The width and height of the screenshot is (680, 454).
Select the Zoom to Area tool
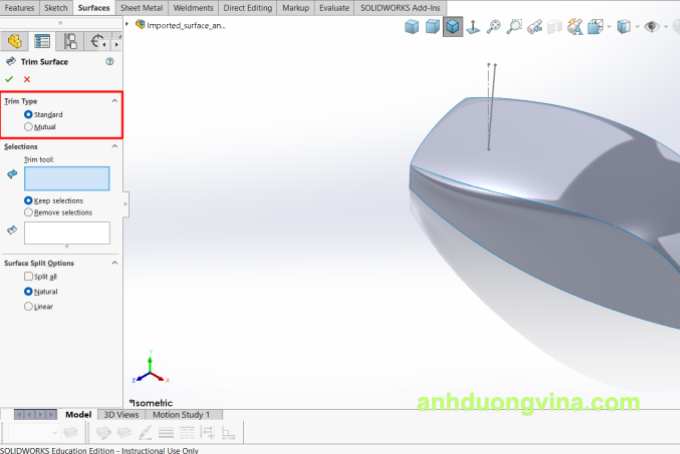point(513,27)
